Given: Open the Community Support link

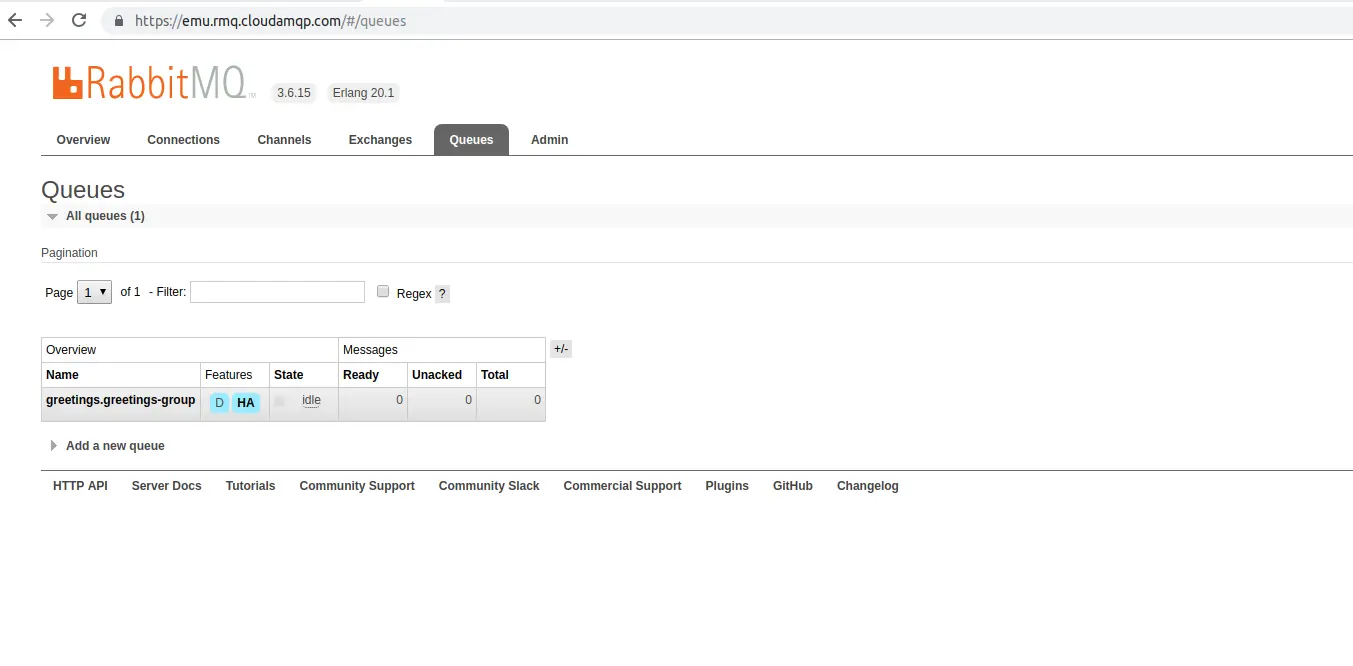Looking at the screenshot, I should pyautogui.click(x=357, y=486).
